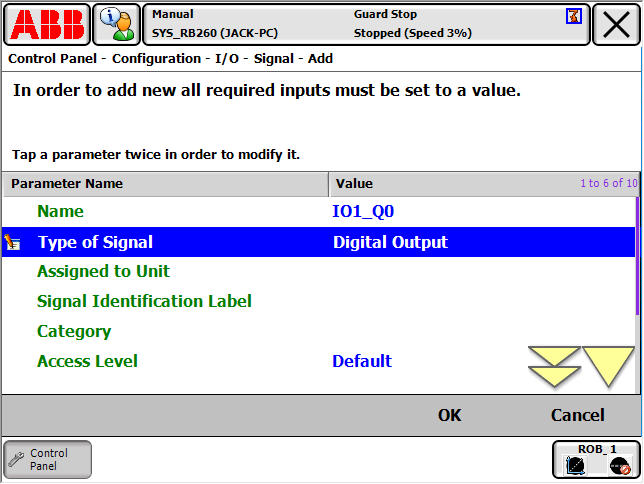Move down one row with arrow

click(608, 367)
